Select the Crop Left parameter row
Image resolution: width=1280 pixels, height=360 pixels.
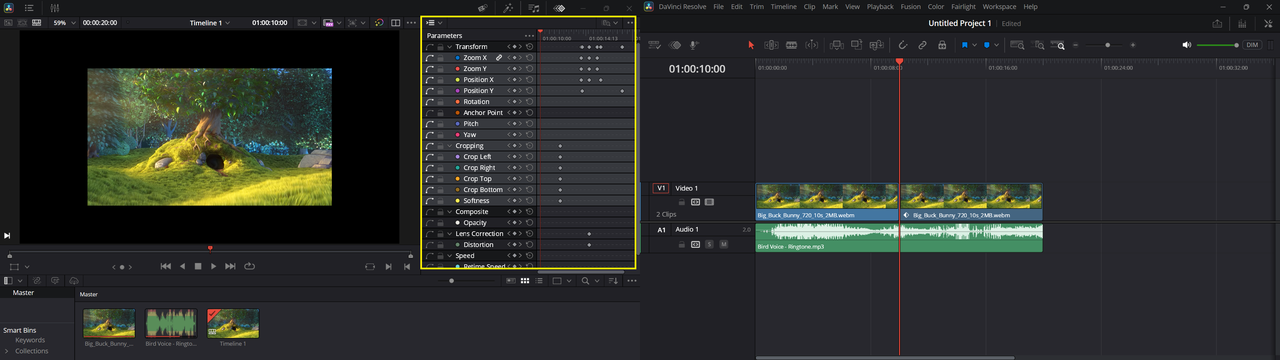pyautogui.click(x=480, y=157)
